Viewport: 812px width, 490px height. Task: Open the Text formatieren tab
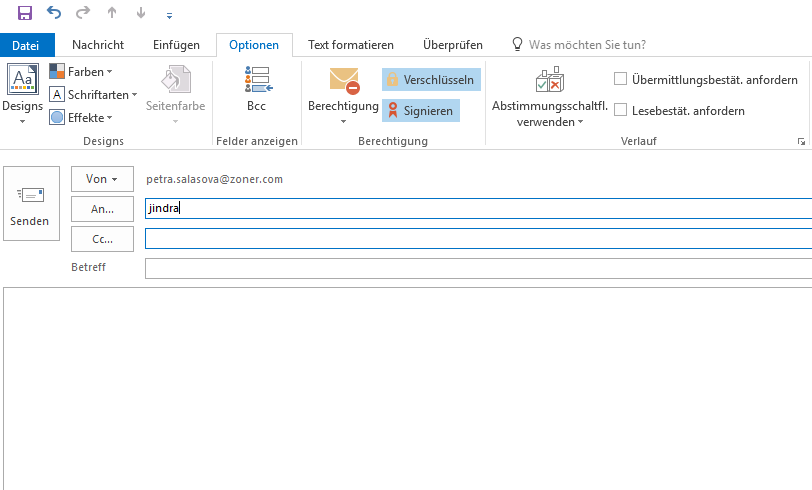[x=351, y=45]
